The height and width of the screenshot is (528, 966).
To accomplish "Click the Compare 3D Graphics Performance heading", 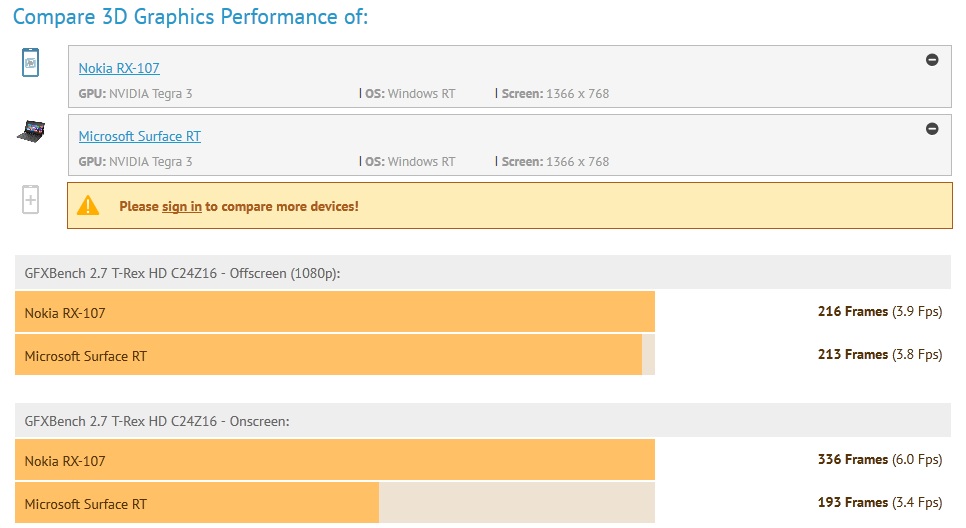I will coord(191,17).
